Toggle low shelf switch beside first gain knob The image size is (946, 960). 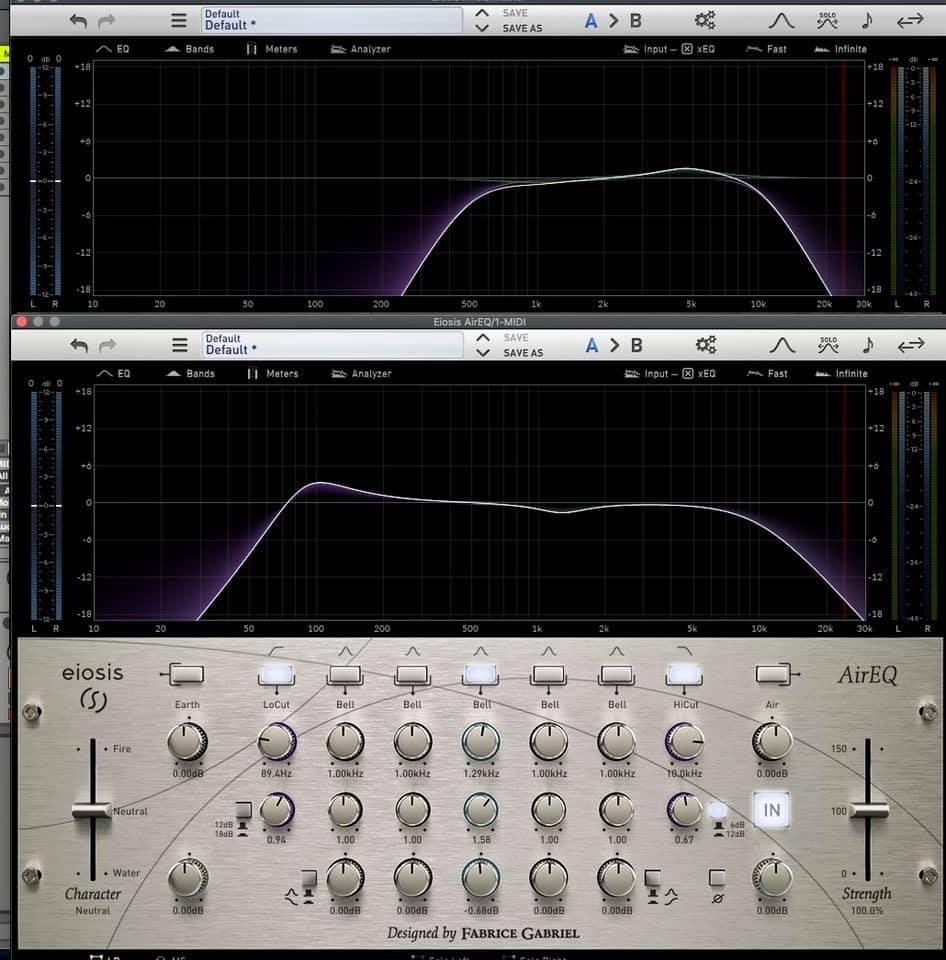[308, 879]
